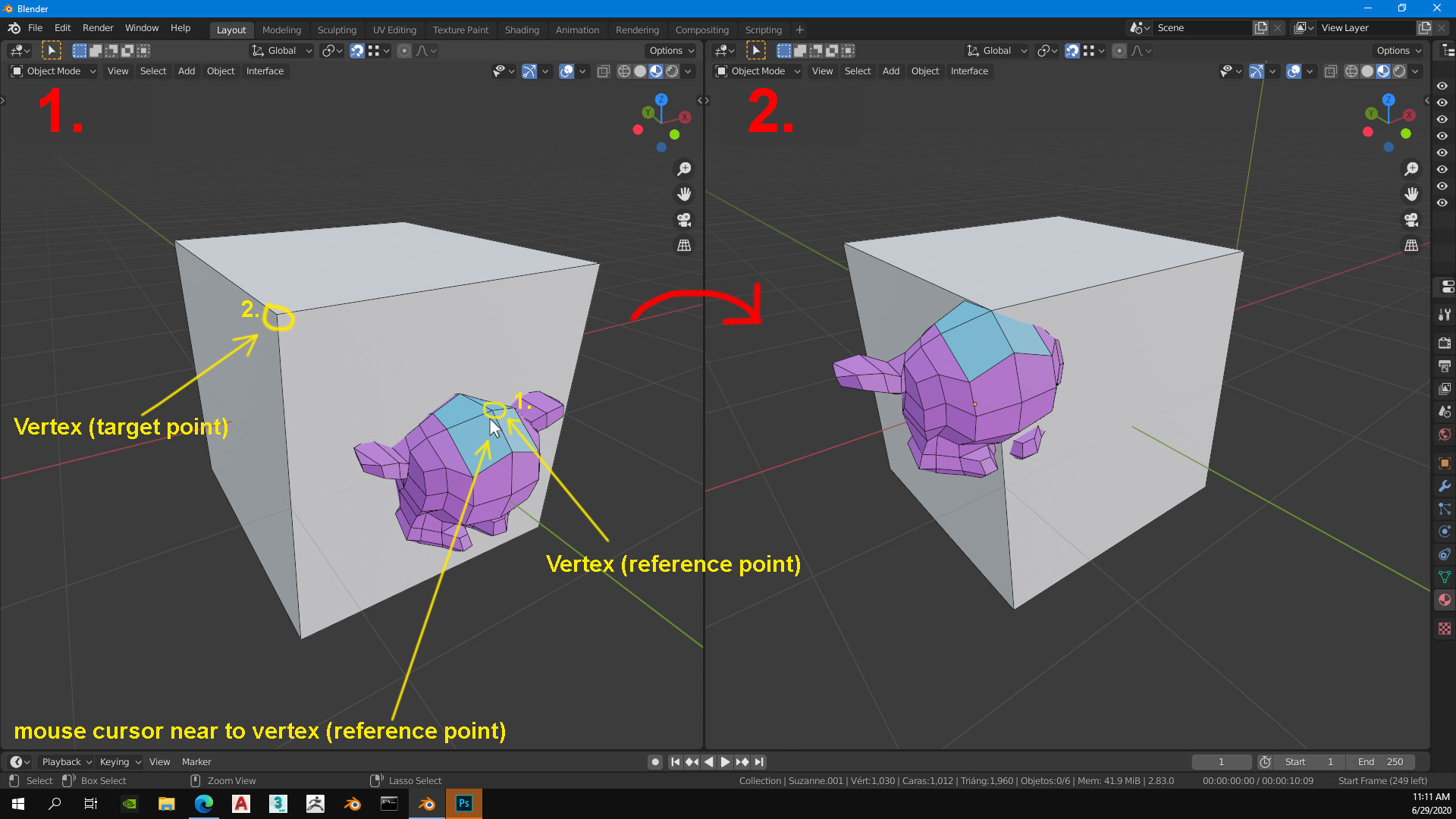This screenshot has width=1456, height=819.
Task: Play the animation forward
Action: click(725, 762)
